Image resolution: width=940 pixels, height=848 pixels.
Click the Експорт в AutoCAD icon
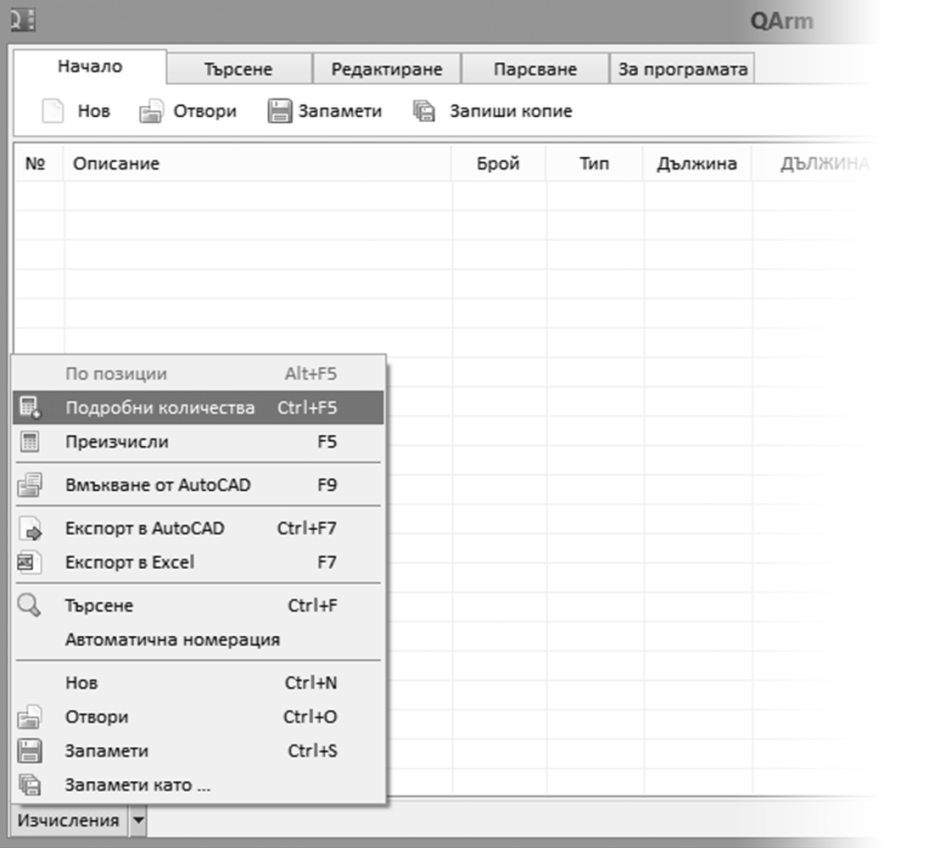[30, 529]
